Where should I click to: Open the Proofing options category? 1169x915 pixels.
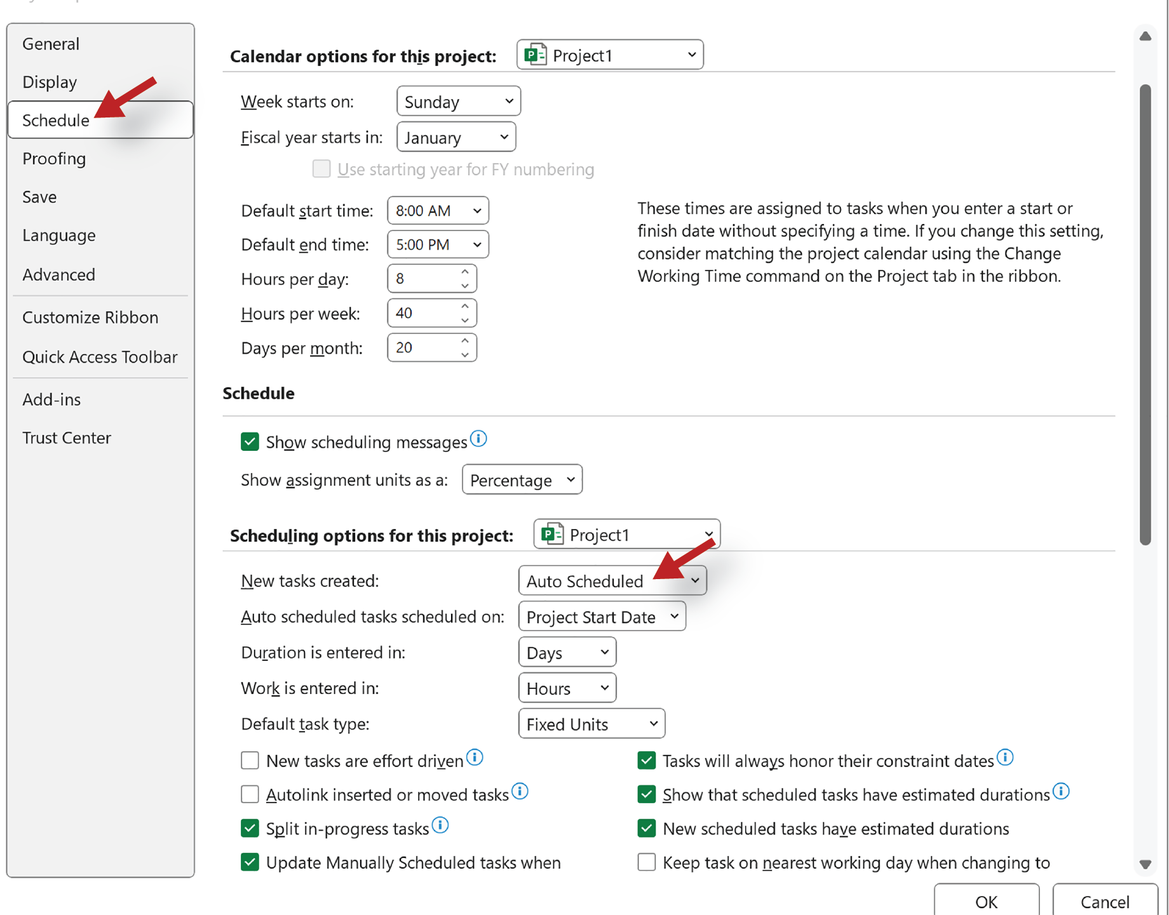pyautogui.click(x=54, y=159)
